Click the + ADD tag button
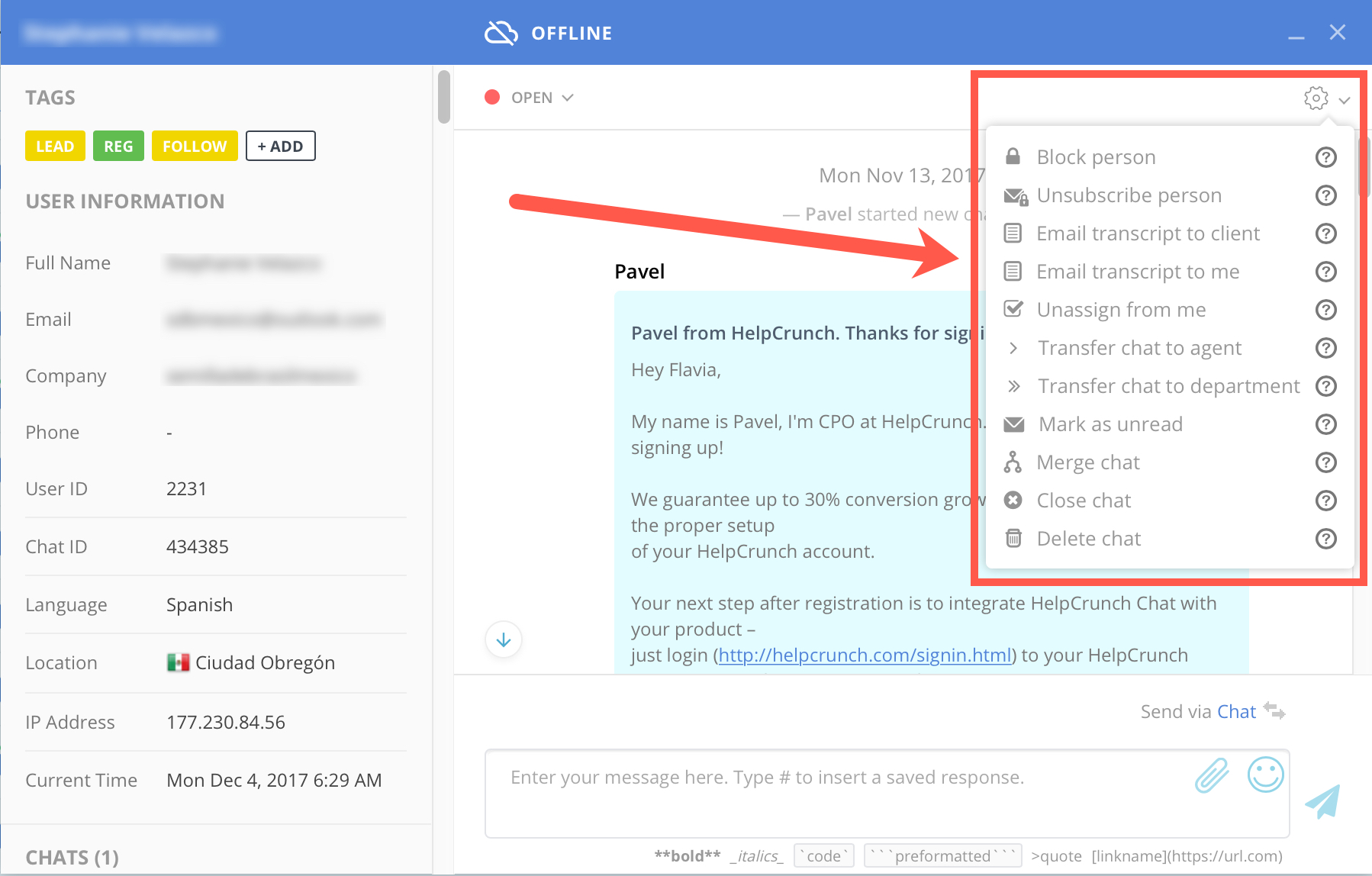Viewport: 1372px width, 876px height. (281, 146)
